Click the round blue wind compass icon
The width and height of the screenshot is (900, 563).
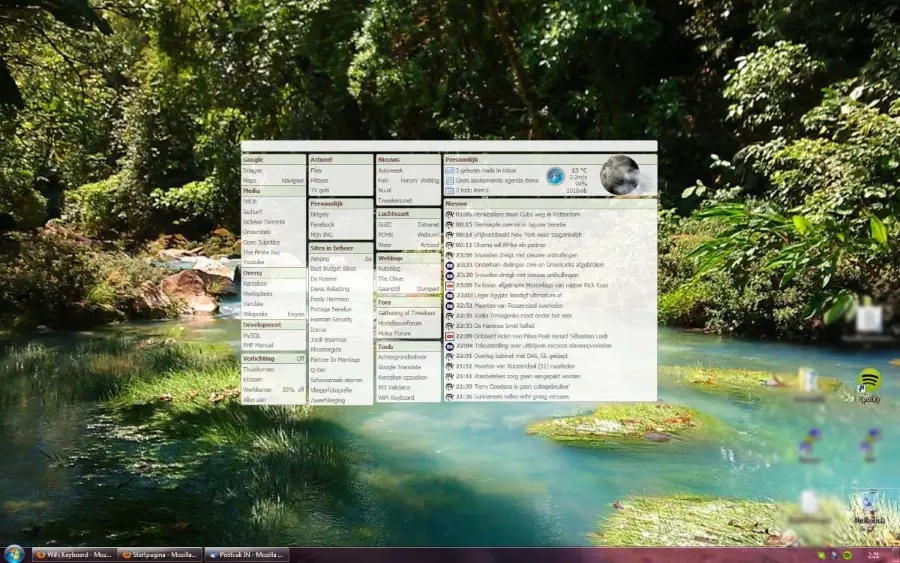(x=555, y=176)
